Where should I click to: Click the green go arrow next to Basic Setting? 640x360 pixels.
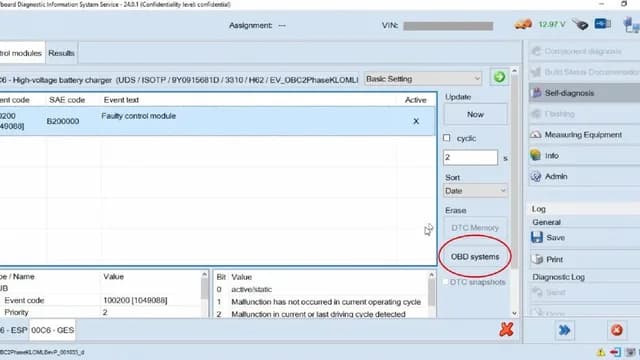499,77
